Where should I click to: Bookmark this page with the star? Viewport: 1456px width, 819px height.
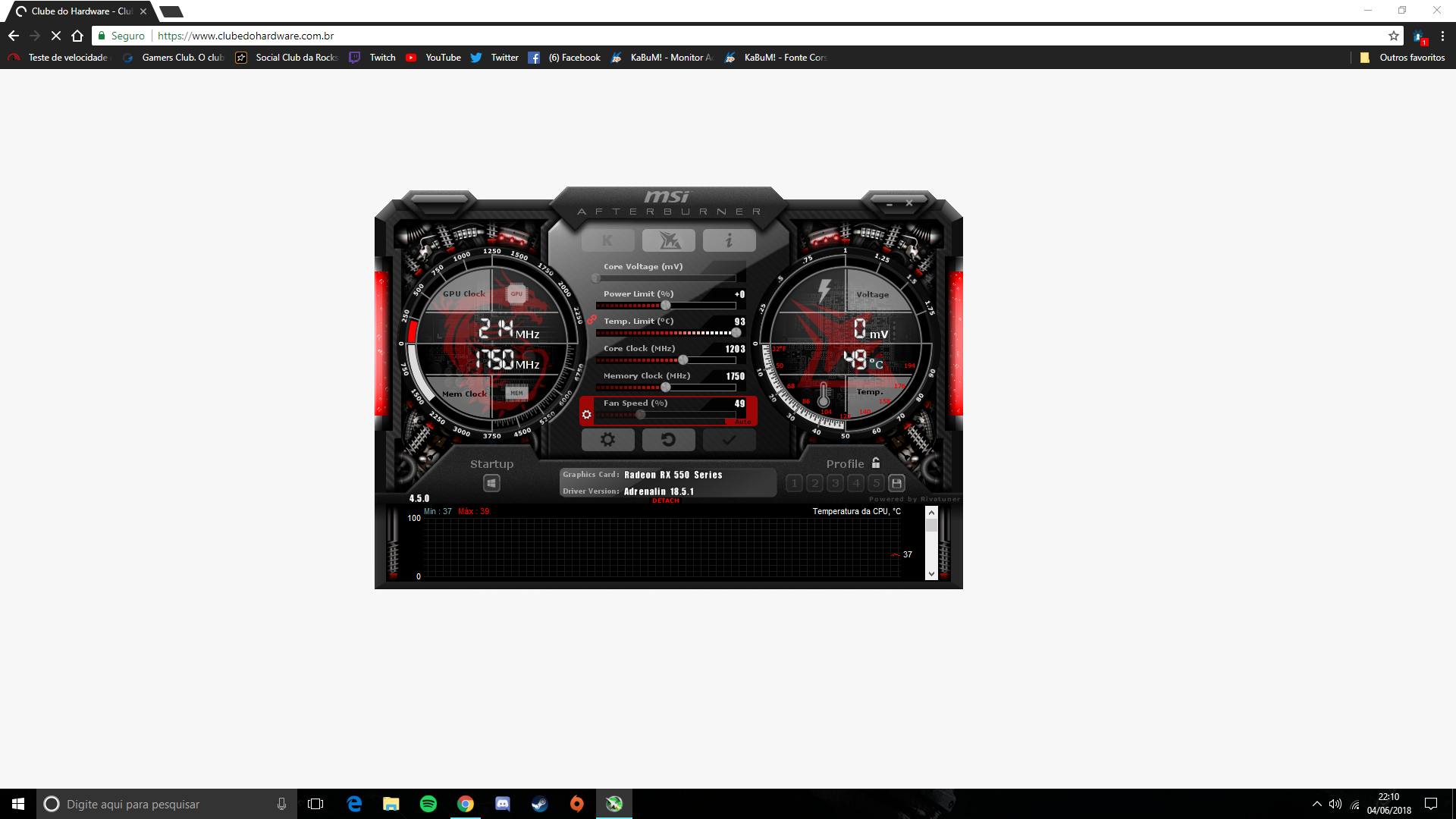tap(1394, 36)
